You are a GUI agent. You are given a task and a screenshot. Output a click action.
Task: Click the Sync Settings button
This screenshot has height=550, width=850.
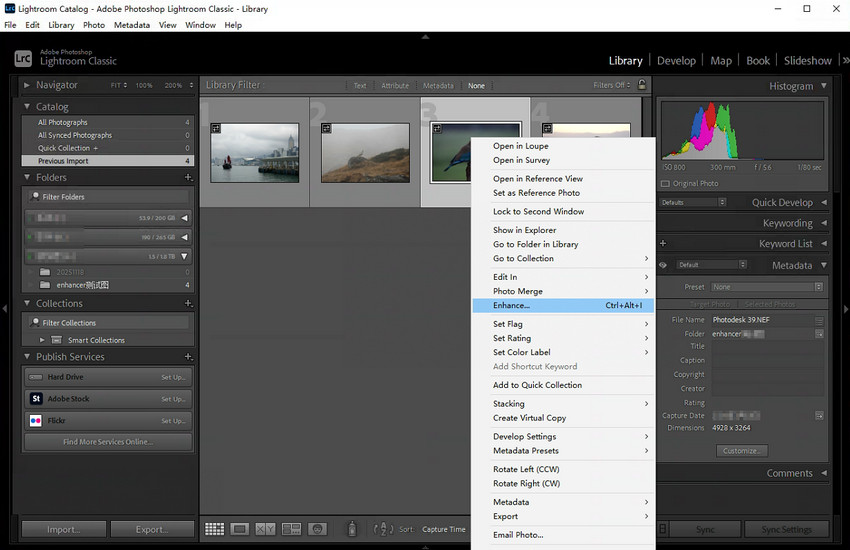click(787, 529)
